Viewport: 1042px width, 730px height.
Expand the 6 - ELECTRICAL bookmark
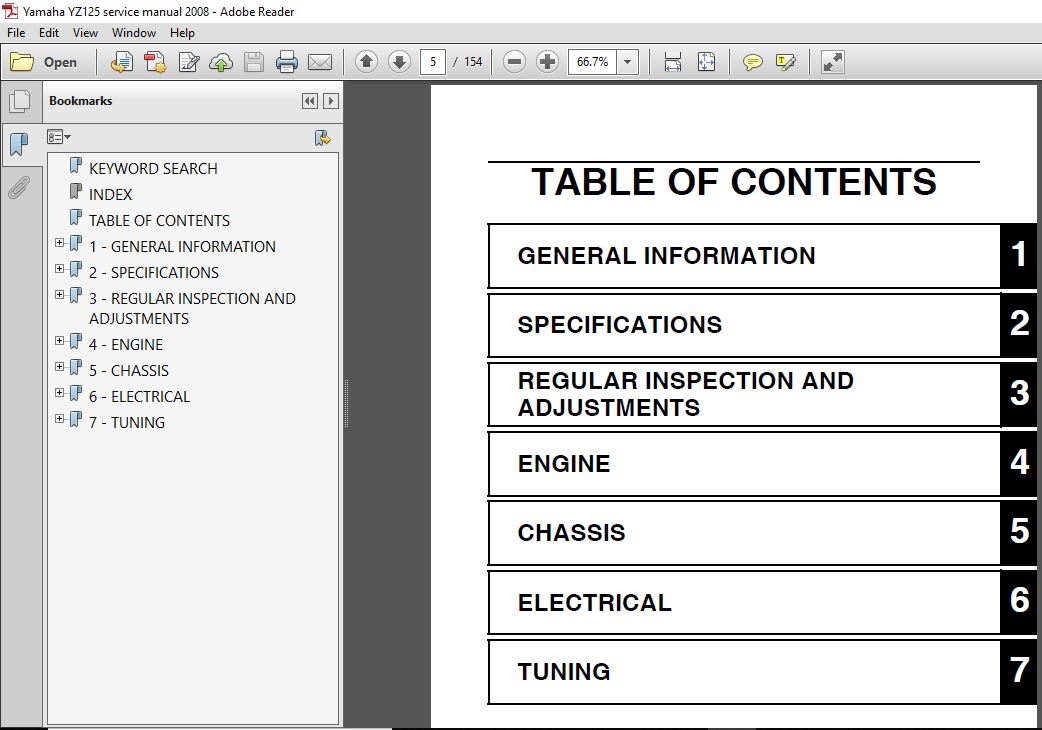60,393
